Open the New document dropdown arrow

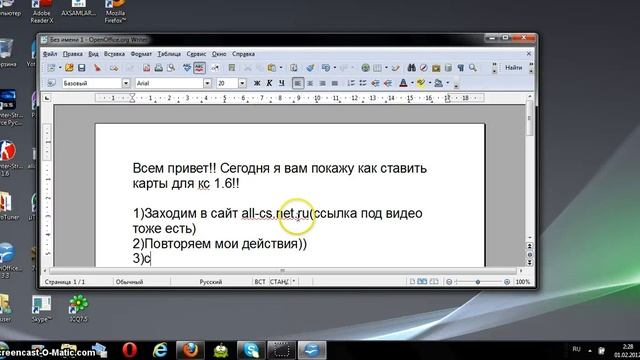point(60,68)
